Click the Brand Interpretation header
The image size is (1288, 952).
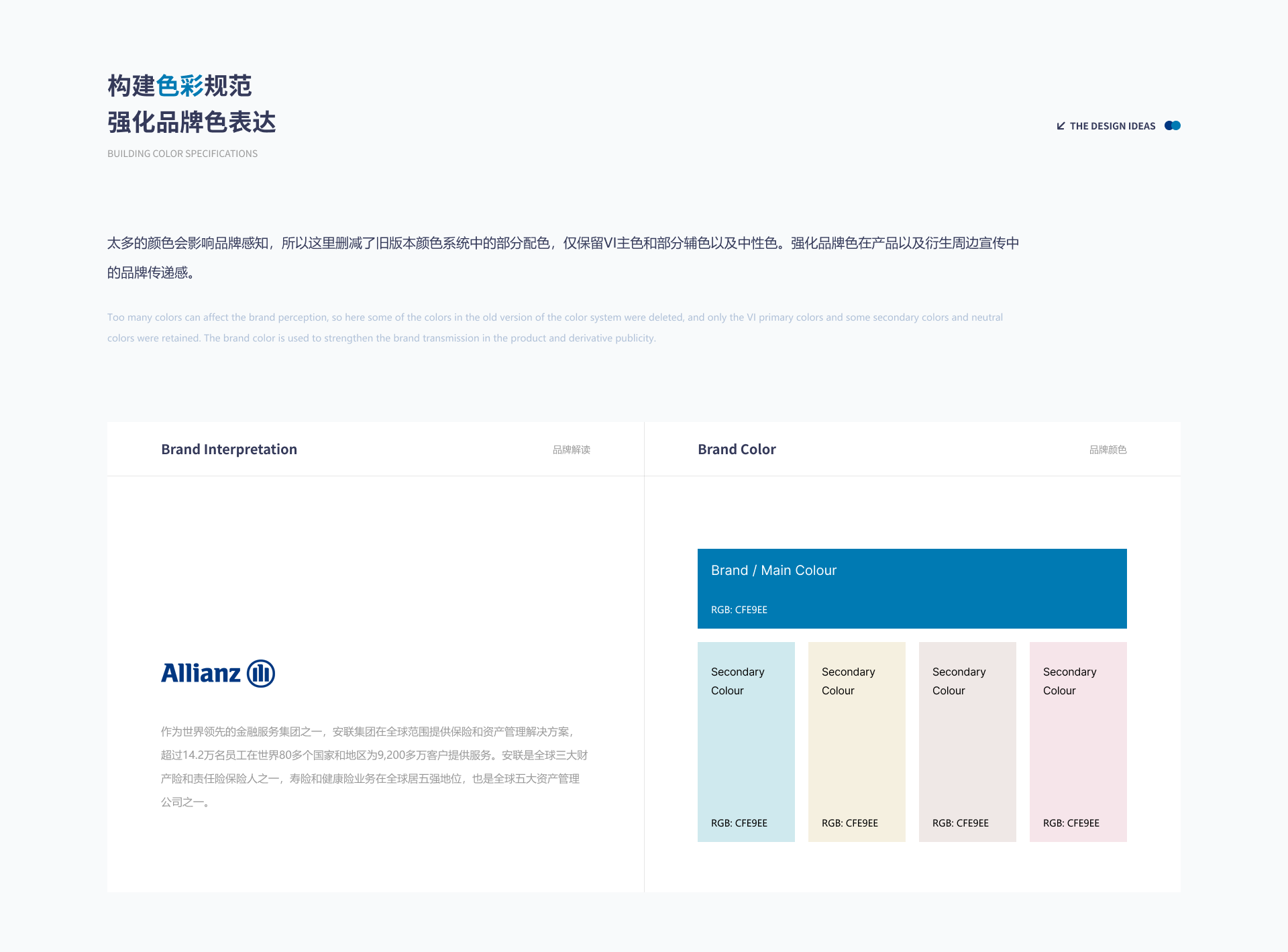[229, 449]
